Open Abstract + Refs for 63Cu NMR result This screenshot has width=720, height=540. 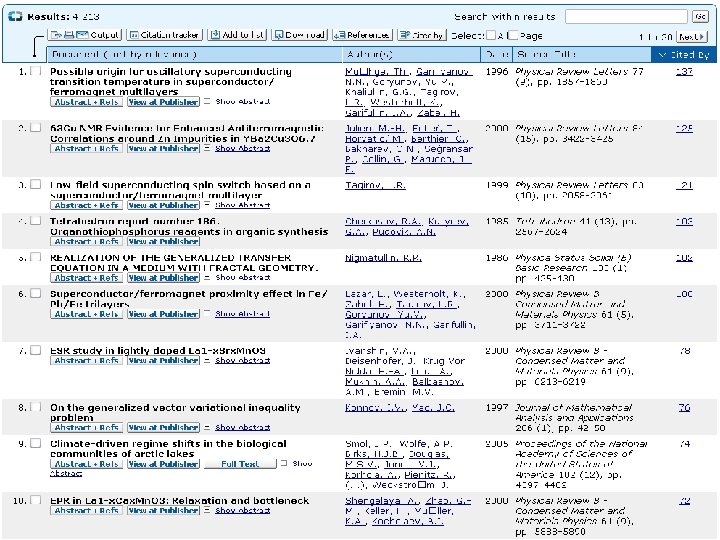point(86,148)
